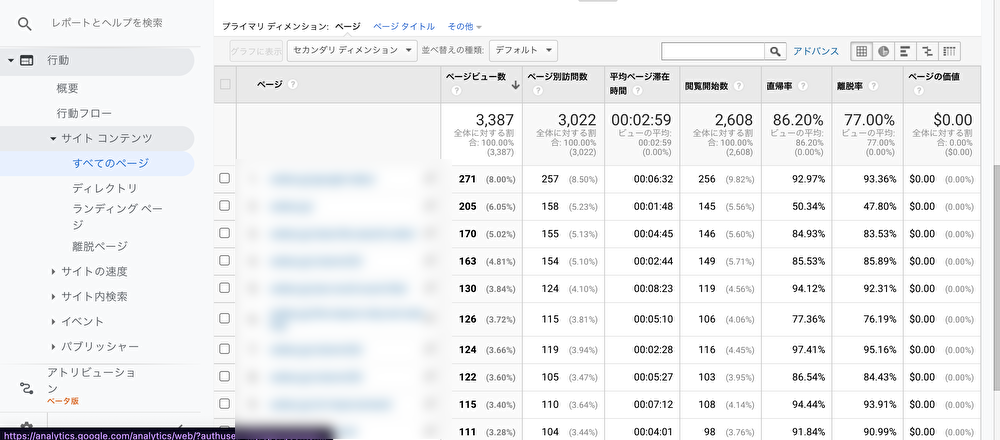This screenshot has height=440, width=1000.
Task: Click the 97.41% bounce rate cell
Action: [x=808, y=349]
